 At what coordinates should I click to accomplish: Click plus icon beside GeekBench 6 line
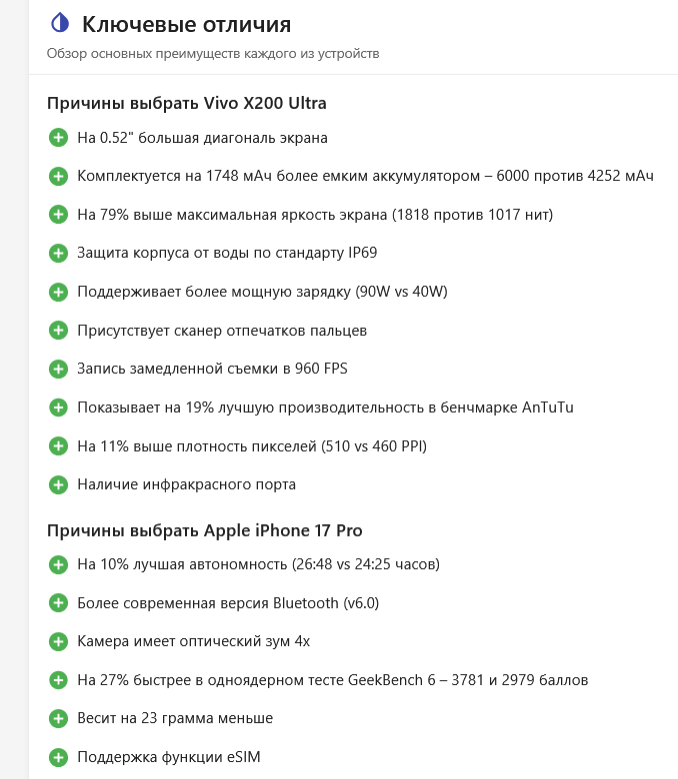(58, 680)
